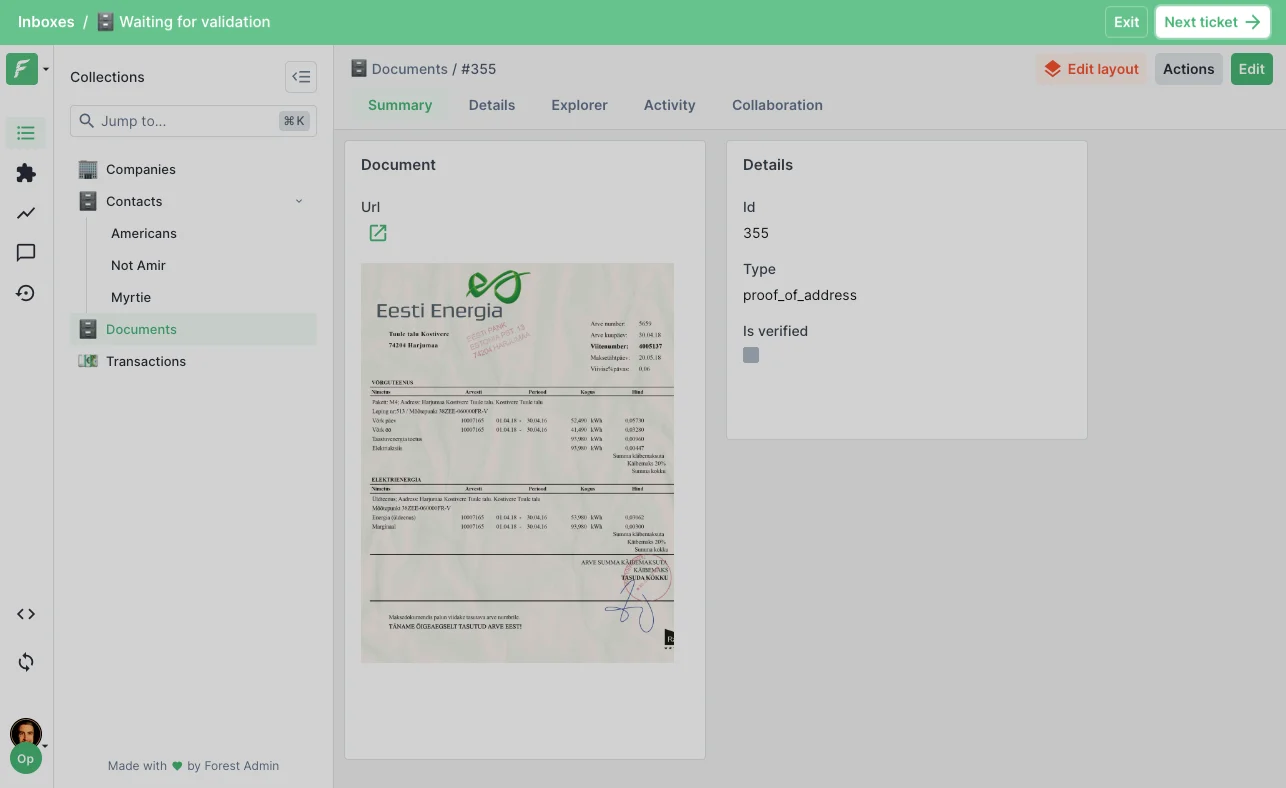Click the Forest Admin footer link
The image size is (1286, 788).
241,766
